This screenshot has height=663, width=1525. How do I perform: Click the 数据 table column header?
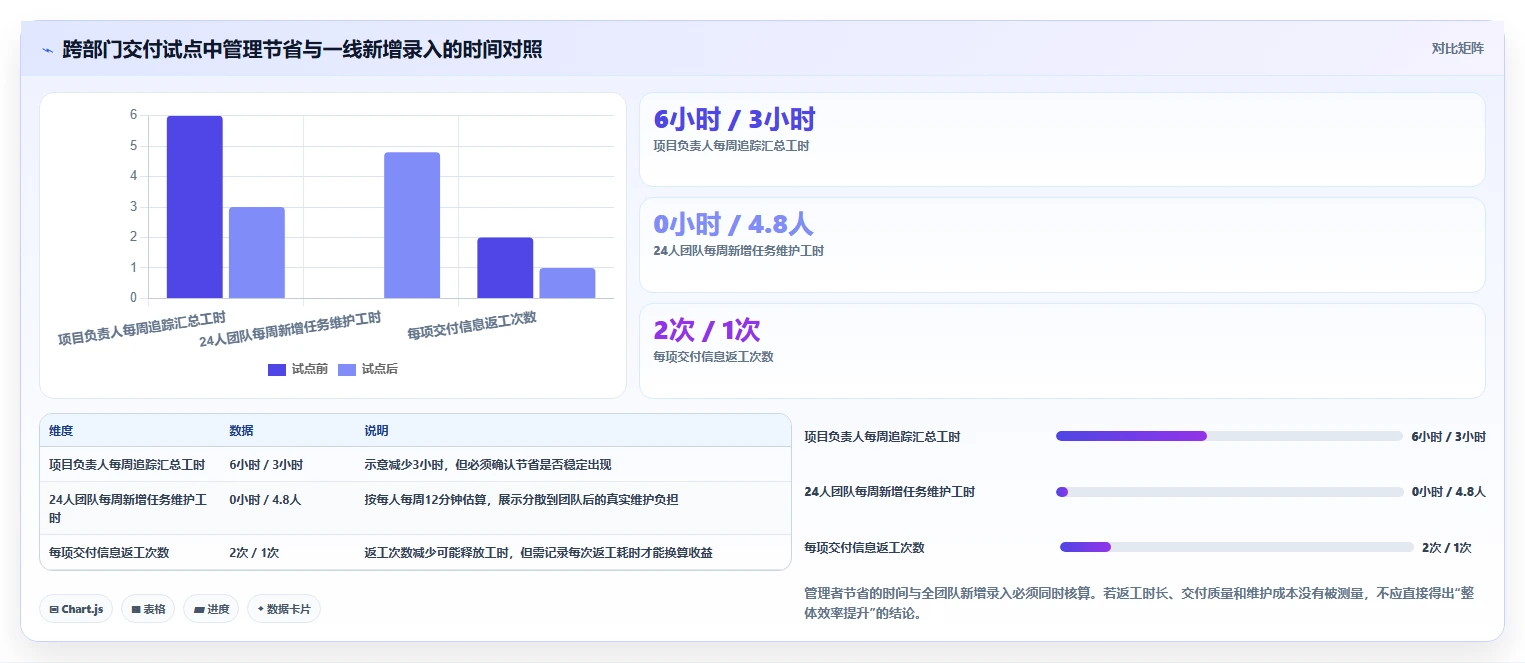click(x=241, y=431)
